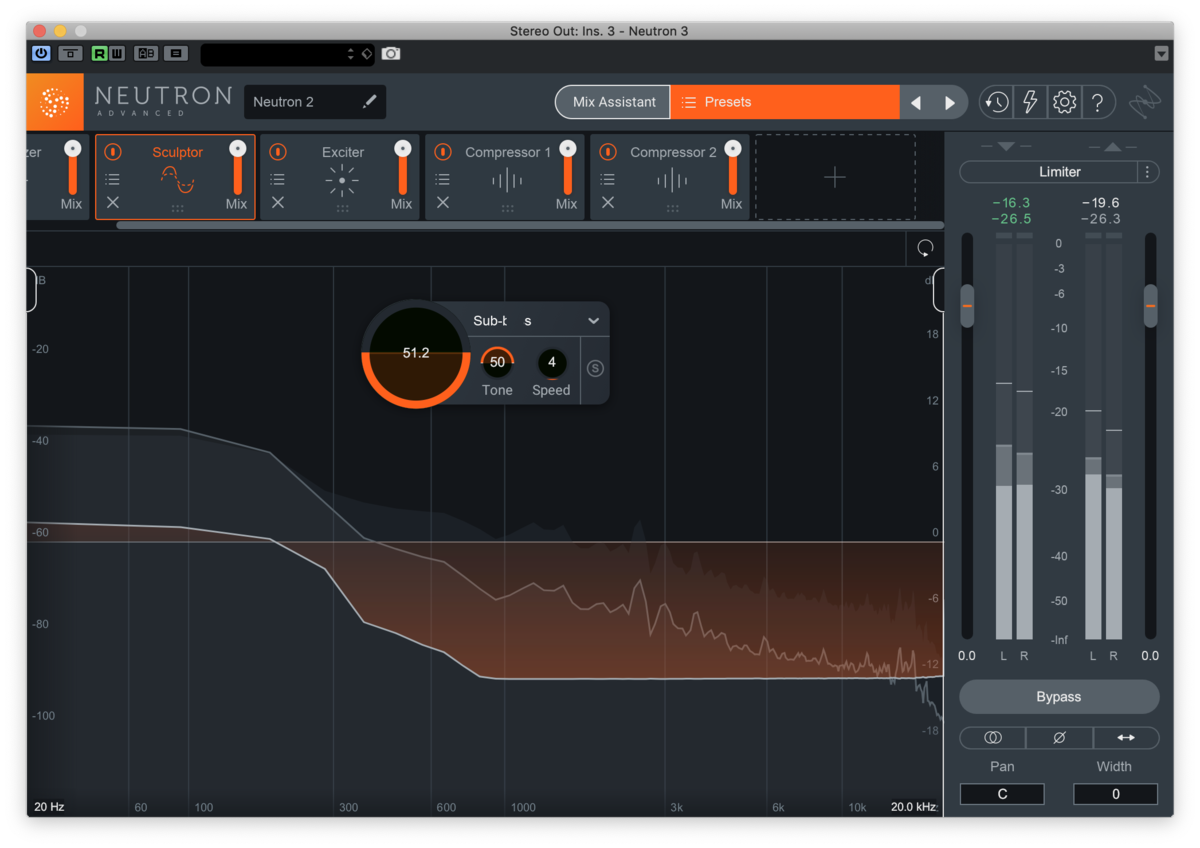1200x848 pixels.
Task: Edit preset name with the pencil icon
Action: point(369,102)
